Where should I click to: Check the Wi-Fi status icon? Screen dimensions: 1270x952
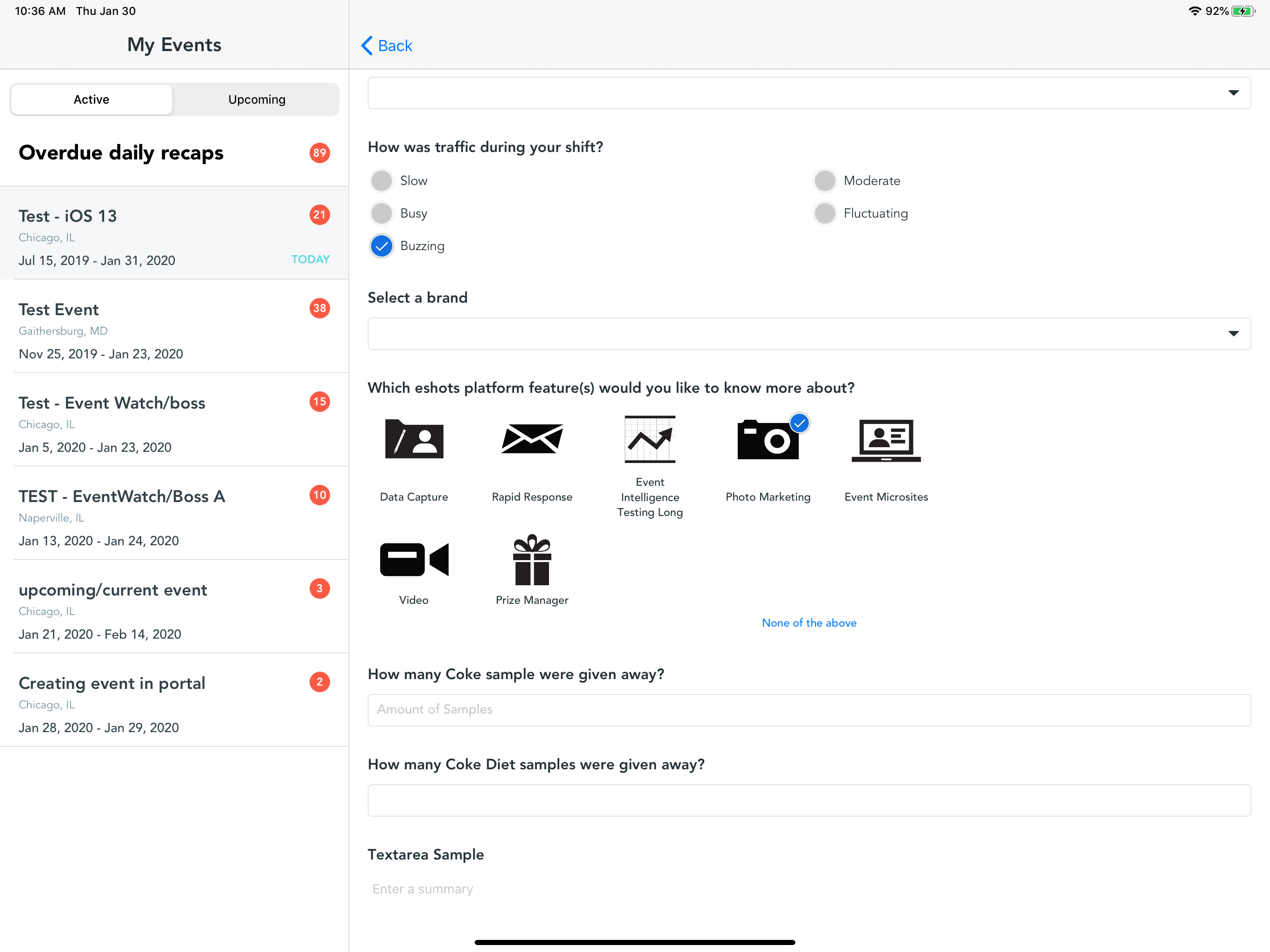click(x=1195, y=11)
